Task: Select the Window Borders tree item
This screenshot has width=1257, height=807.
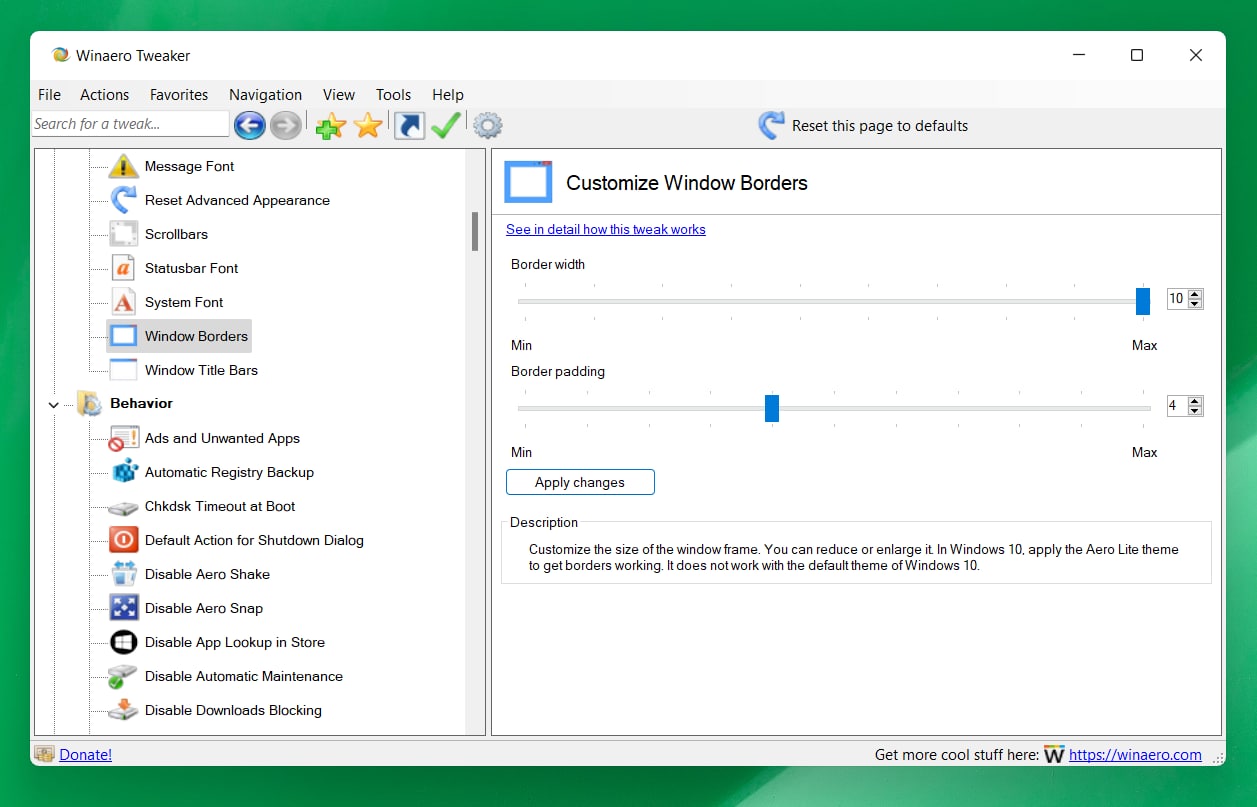Action: pos(179,336)
